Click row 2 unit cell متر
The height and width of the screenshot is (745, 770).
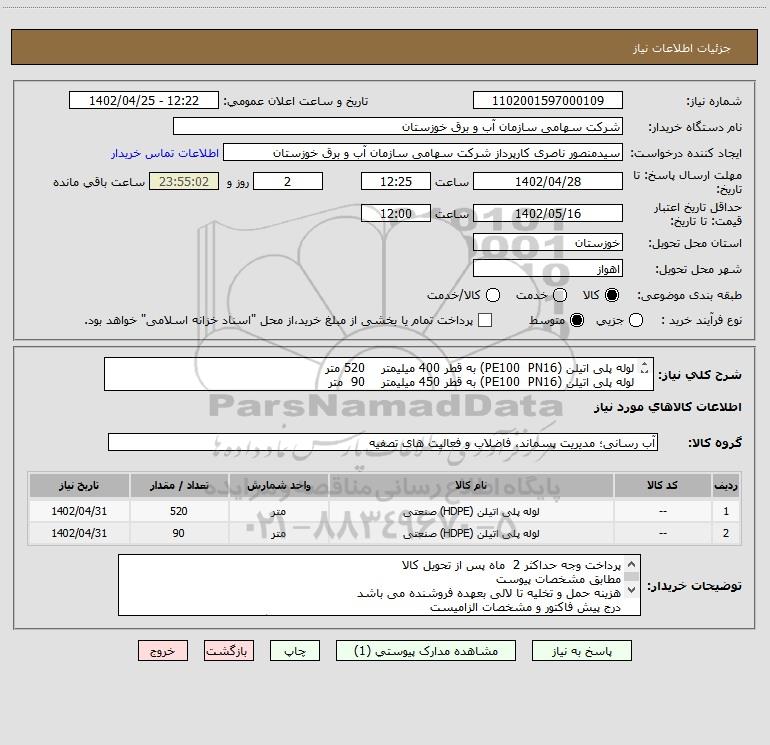click(278, 533)
